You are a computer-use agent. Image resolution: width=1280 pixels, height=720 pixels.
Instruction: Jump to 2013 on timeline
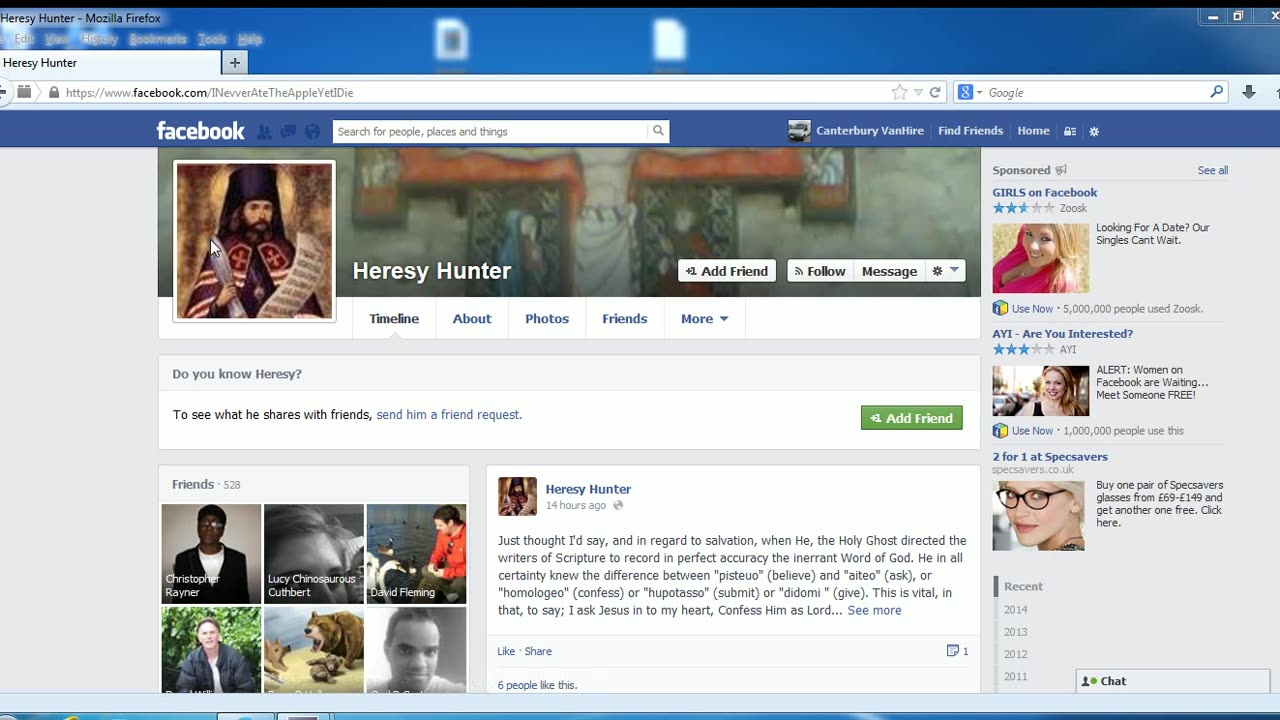pos(1015,632)
